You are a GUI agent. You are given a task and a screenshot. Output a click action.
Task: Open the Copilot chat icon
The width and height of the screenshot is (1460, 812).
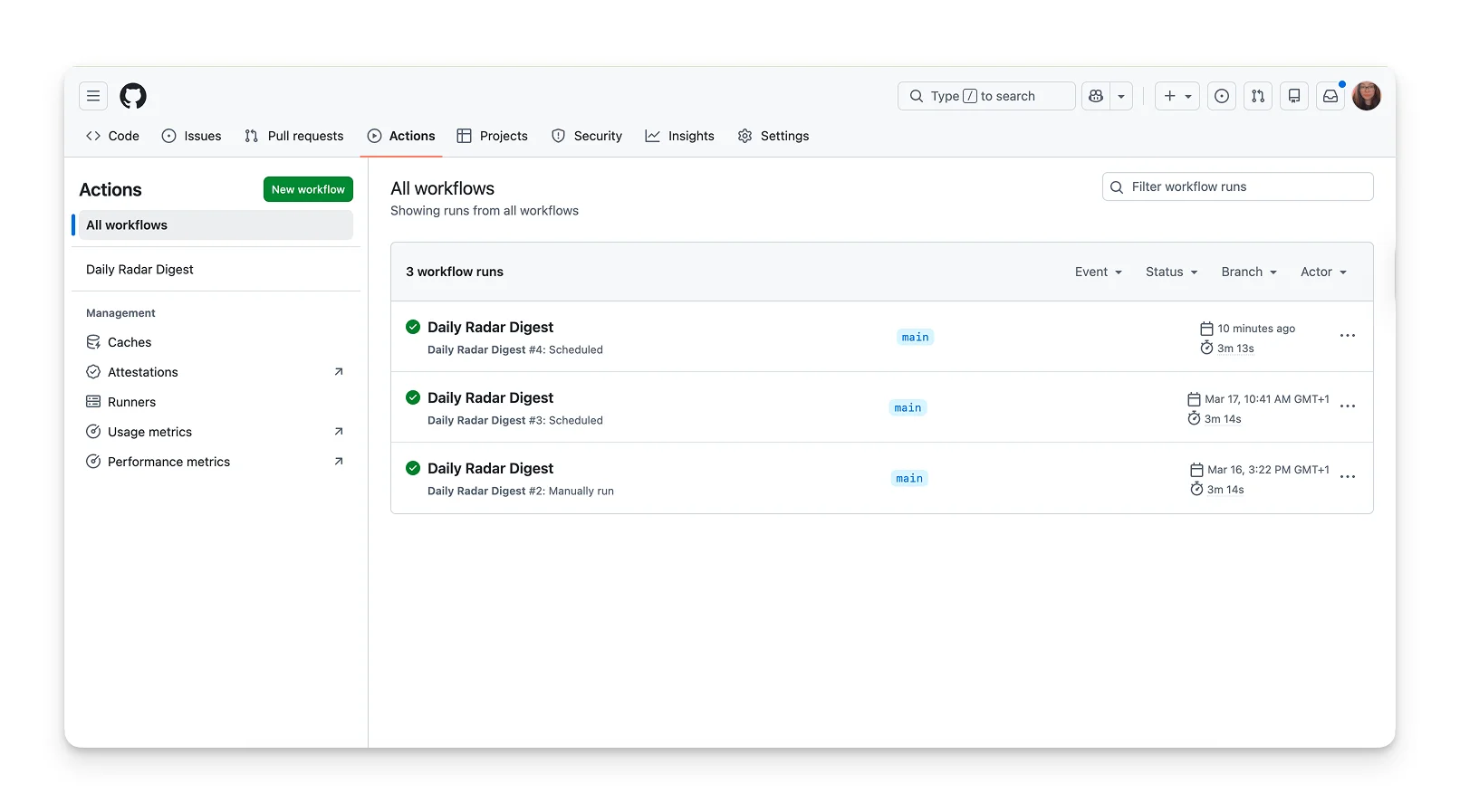(x=1096, y=96)
